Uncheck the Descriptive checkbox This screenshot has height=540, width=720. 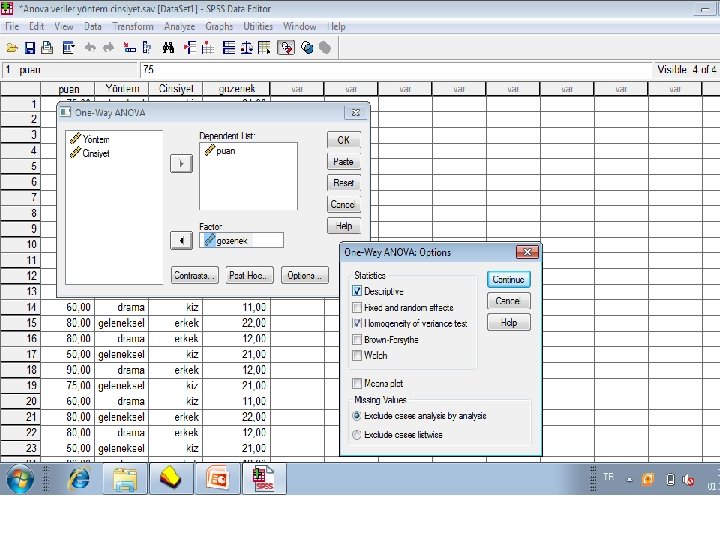[357, 291]
